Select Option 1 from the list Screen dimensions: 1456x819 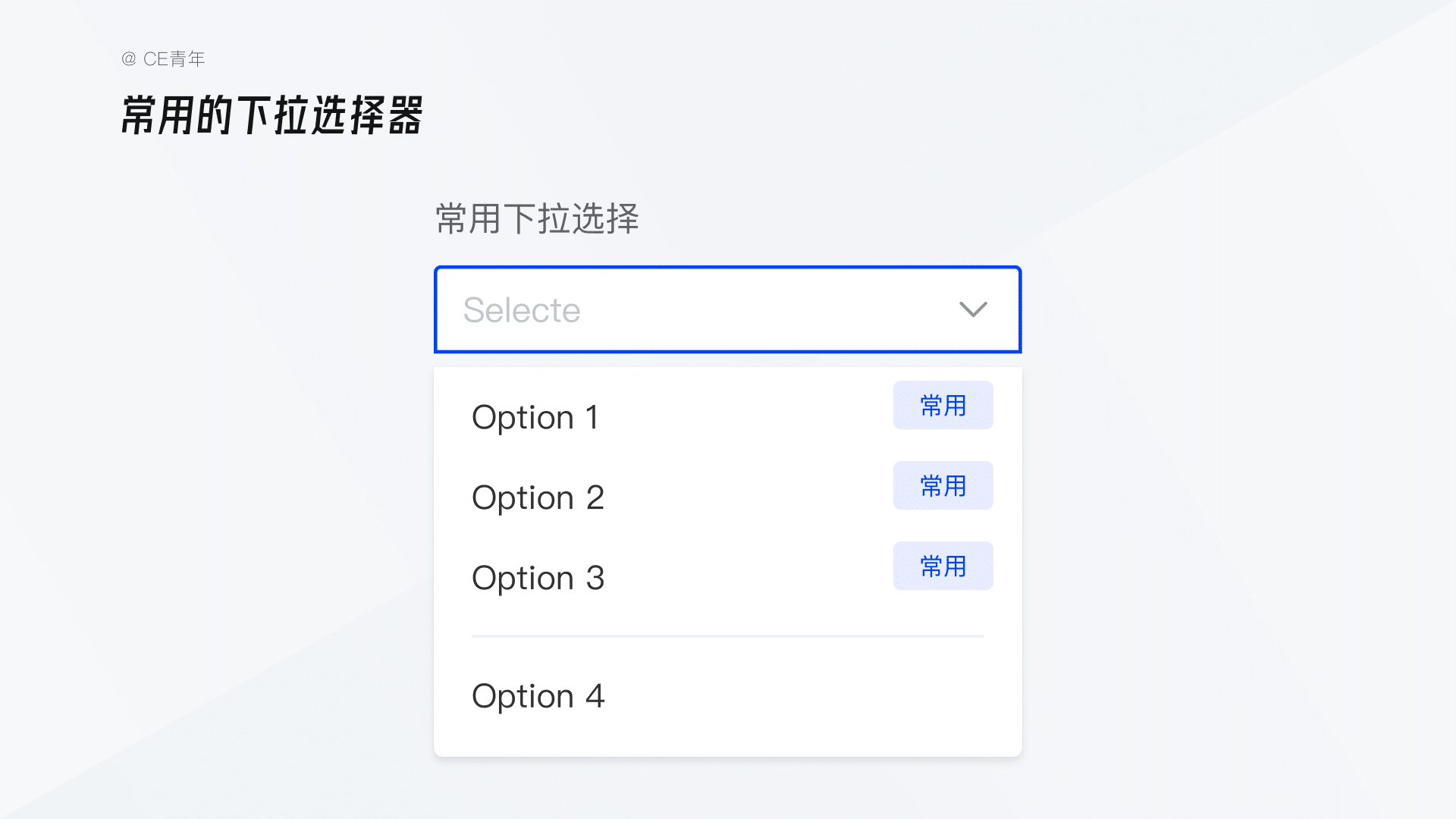pos(535,417)
